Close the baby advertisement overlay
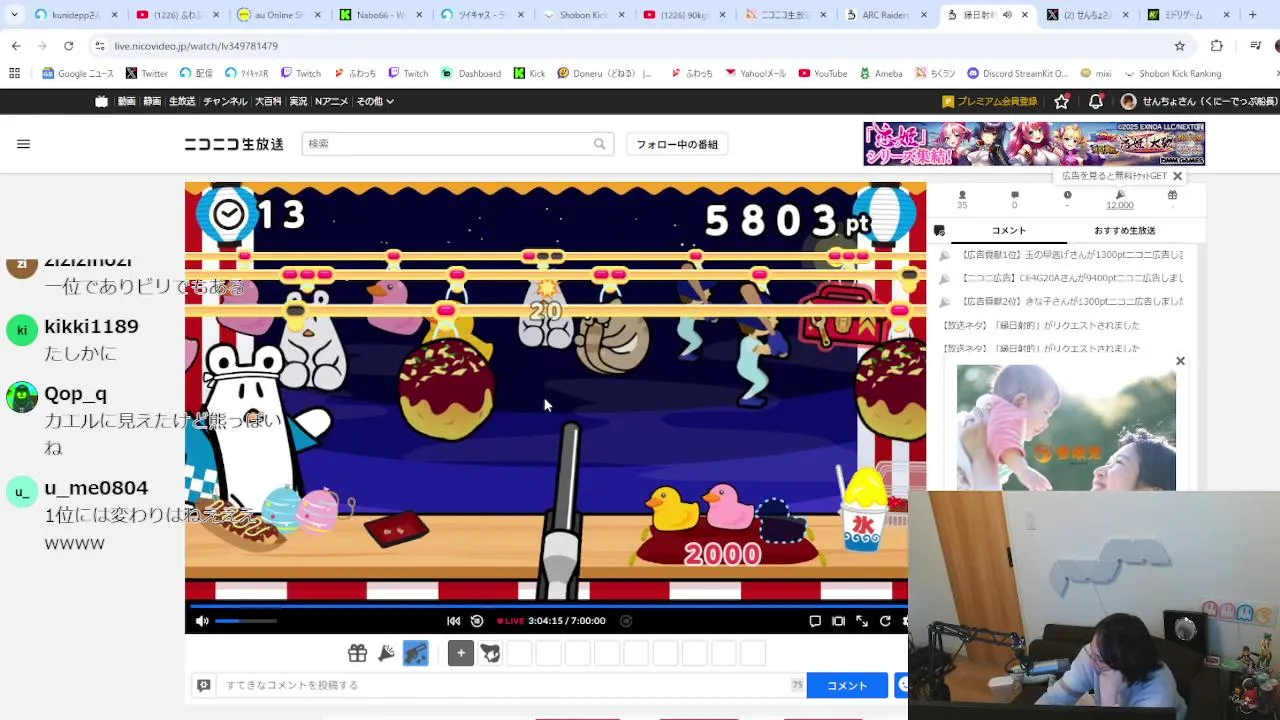 click(1180, 361)
